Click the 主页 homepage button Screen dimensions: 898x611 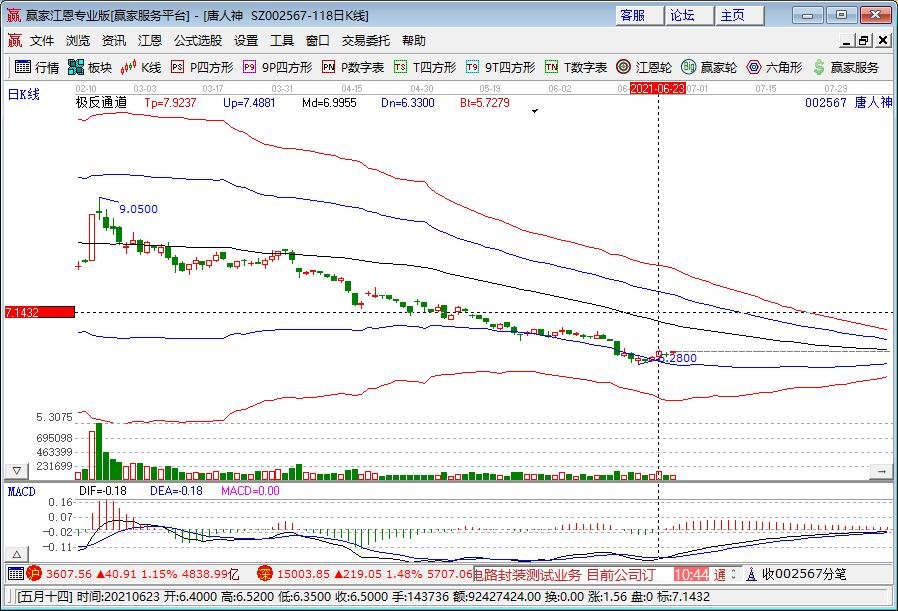[x=739, y=15]
